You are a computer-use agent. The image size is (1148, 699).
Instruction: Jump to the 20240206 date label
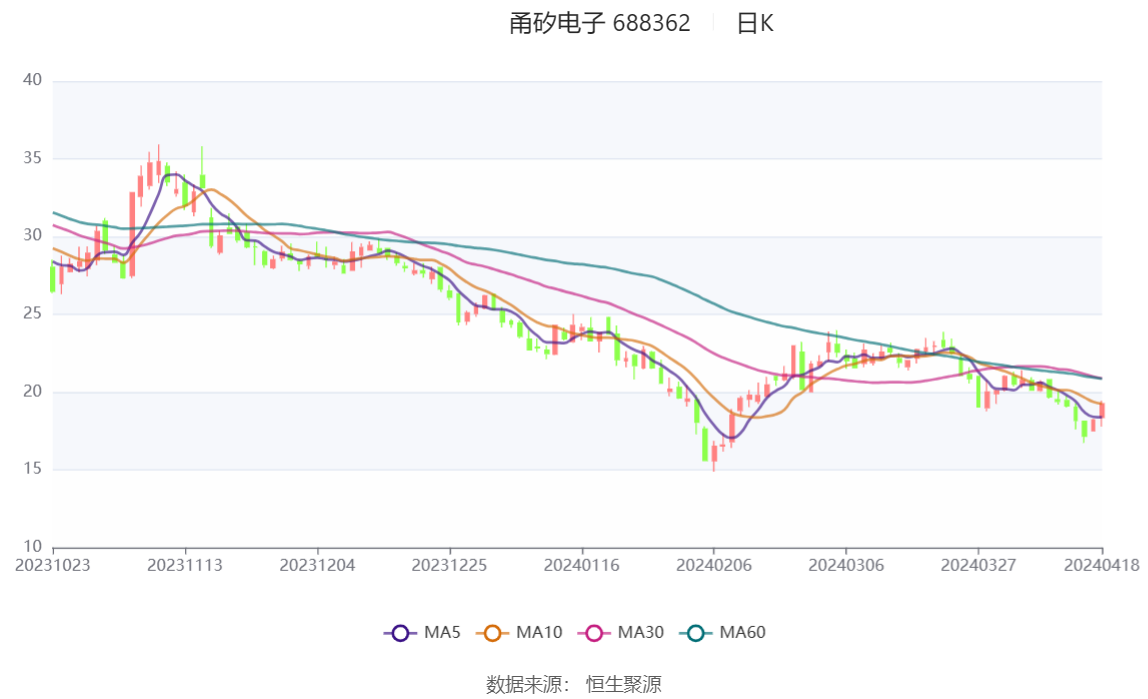(714, 565)
